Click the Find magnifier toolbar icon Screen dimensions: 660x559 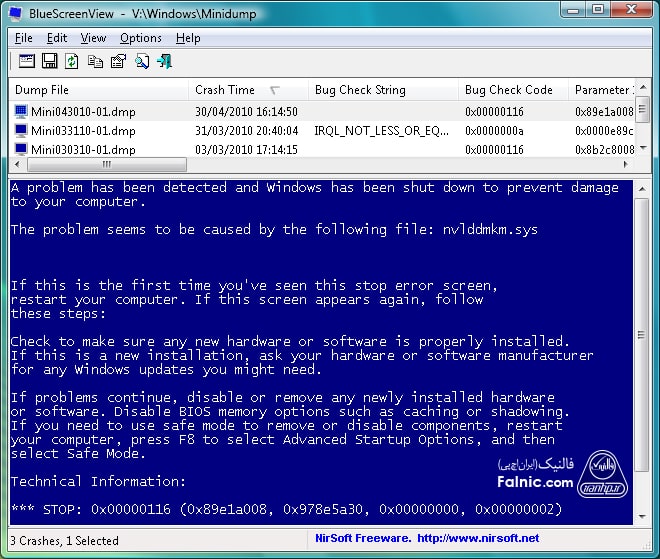[x=142, y=62]
